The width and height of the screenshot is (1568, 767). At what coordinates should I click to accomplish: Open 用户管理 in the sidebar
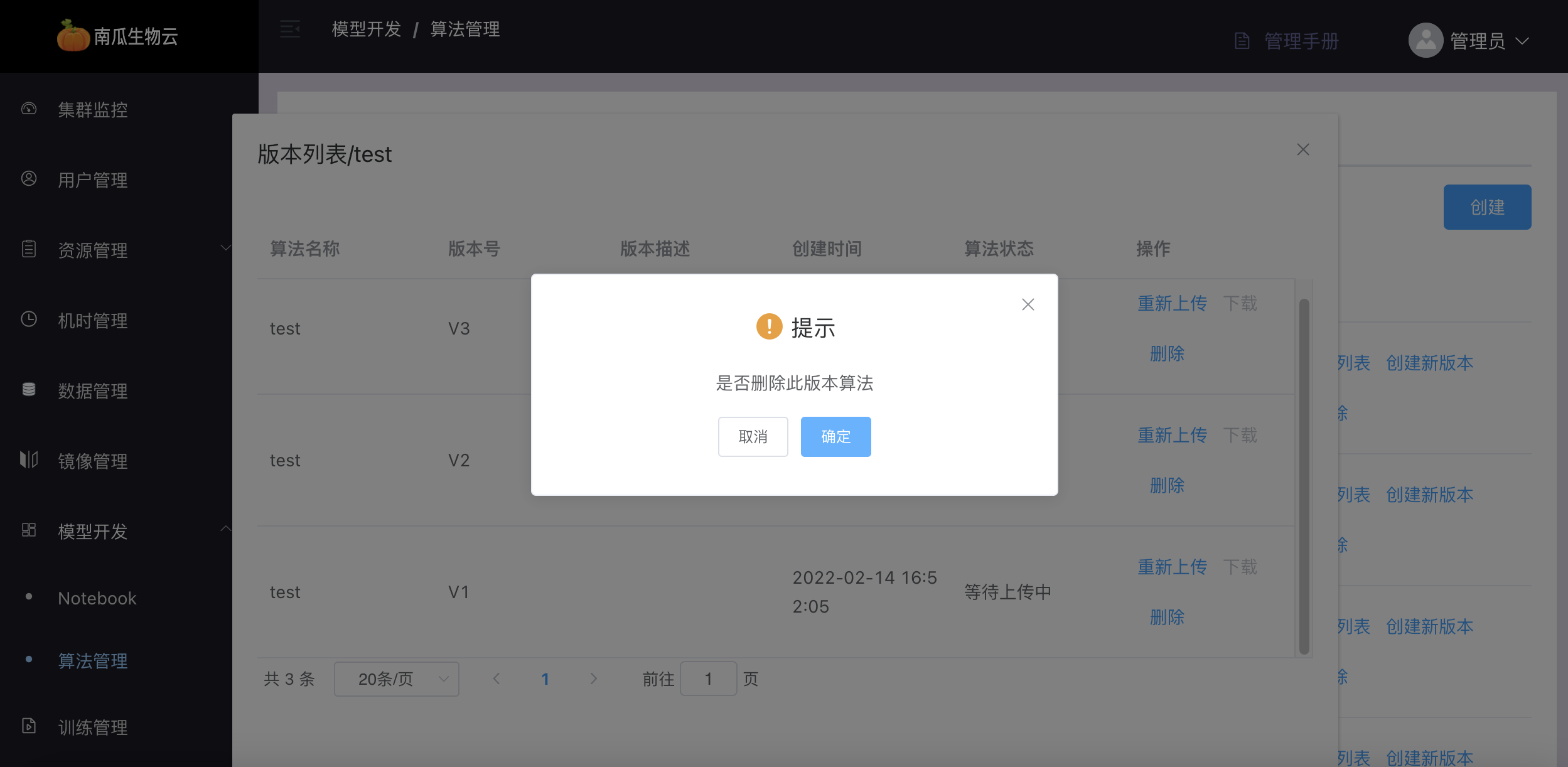93,180
